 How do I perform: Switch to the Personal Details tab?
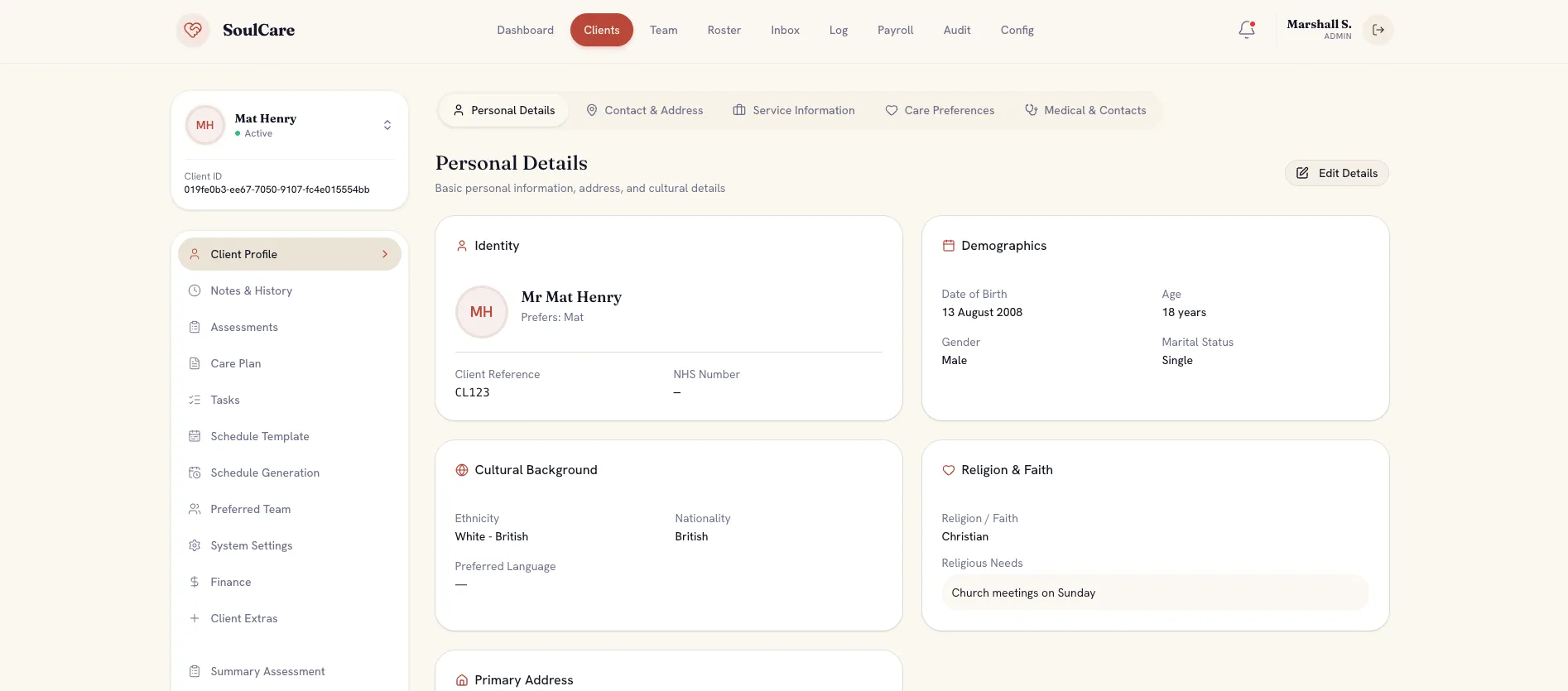504,110
